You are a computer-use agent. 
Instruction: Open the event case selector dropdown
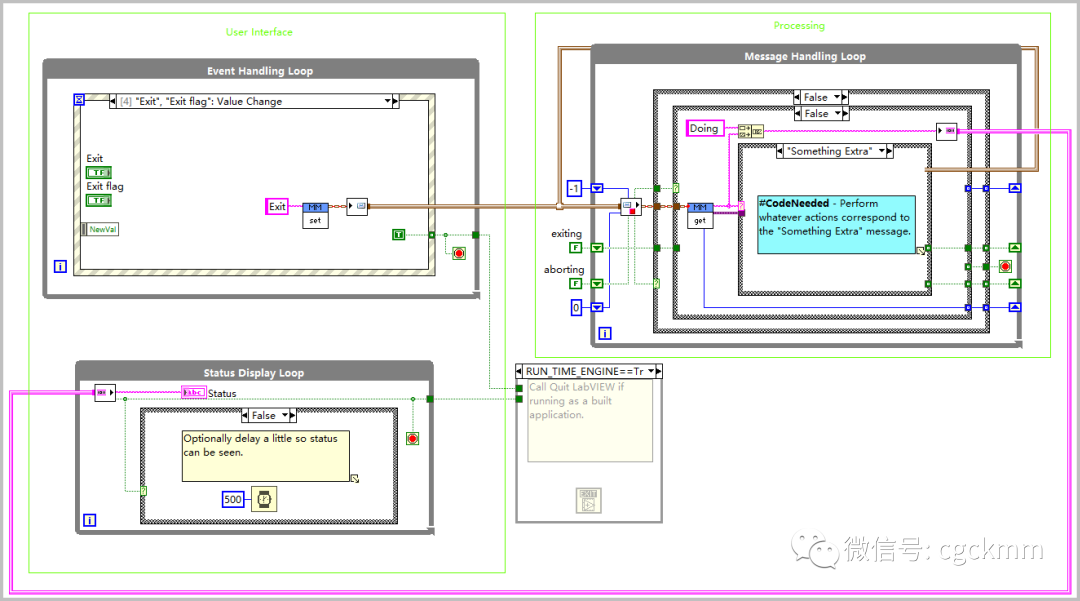(x=388, y=101)
